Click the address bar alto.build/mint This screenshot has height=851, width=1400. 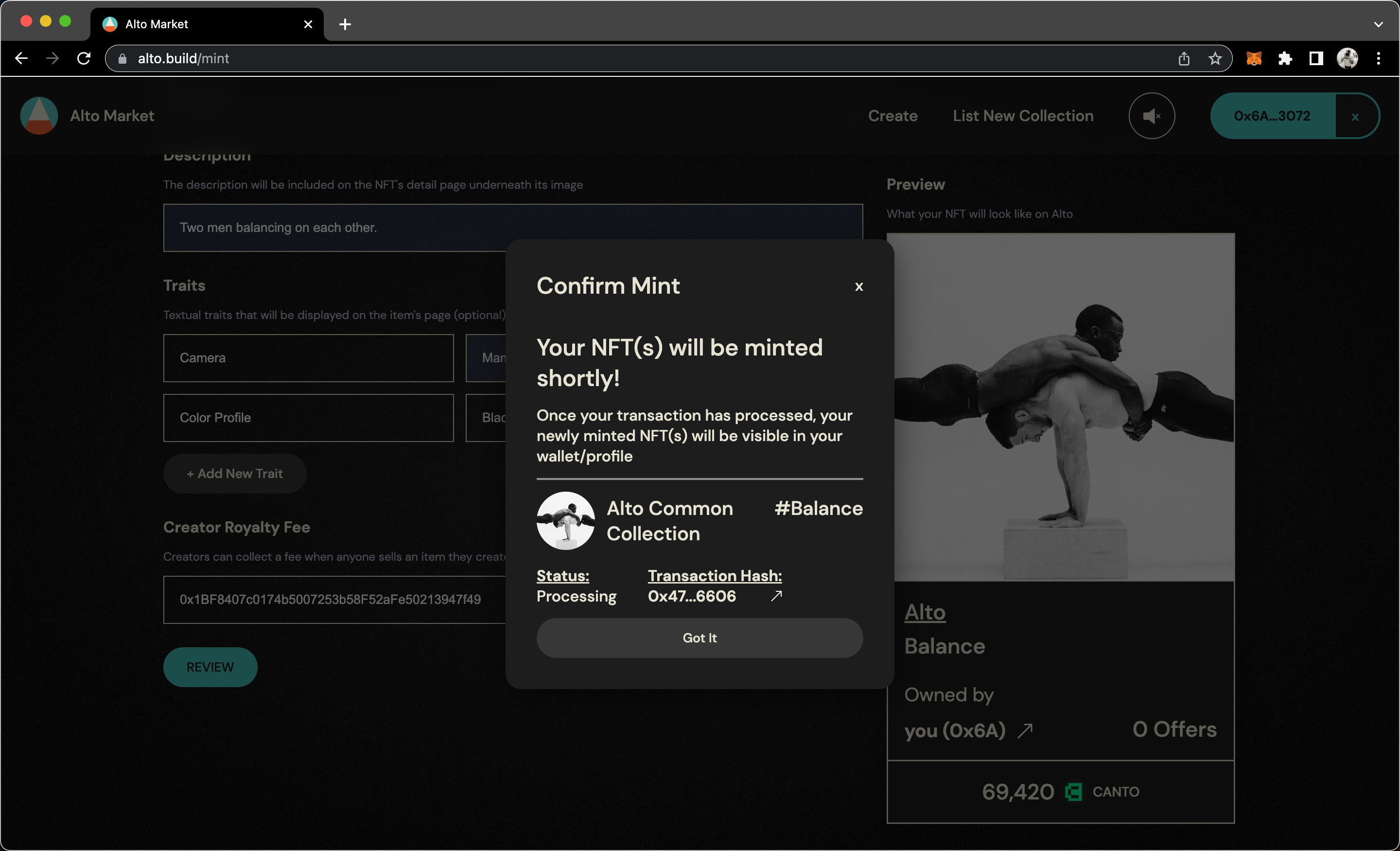click(x=668, y=58)
